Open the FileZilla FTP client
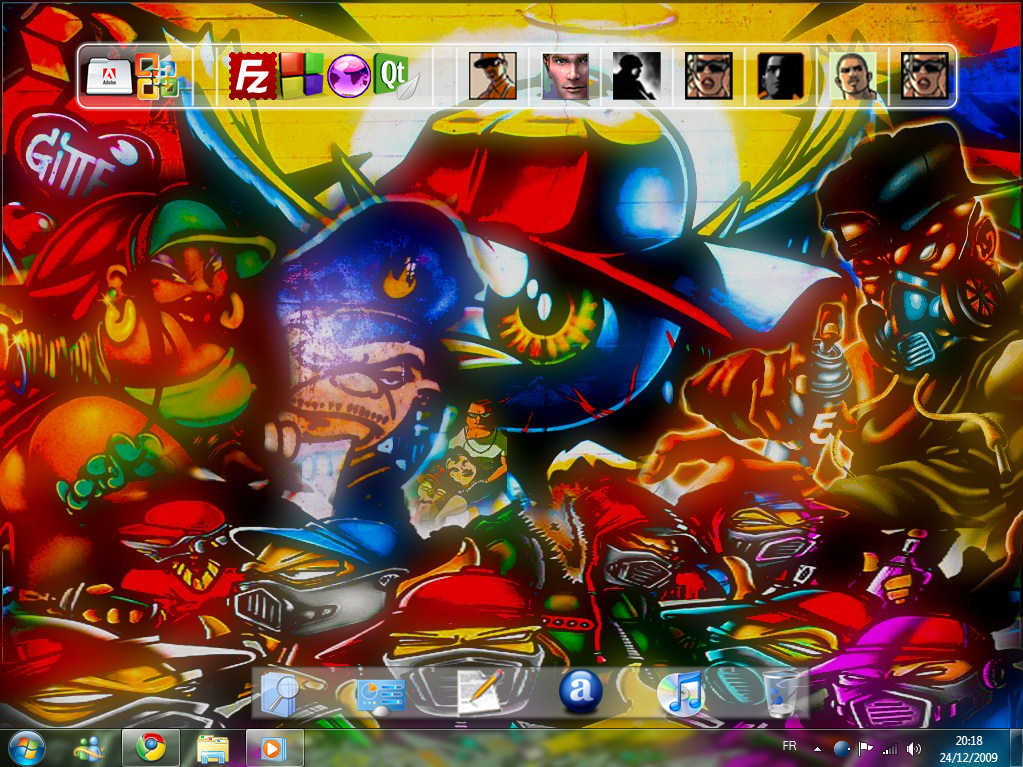The height and width of the screenshot is (767, 1023). pos(253,76)
